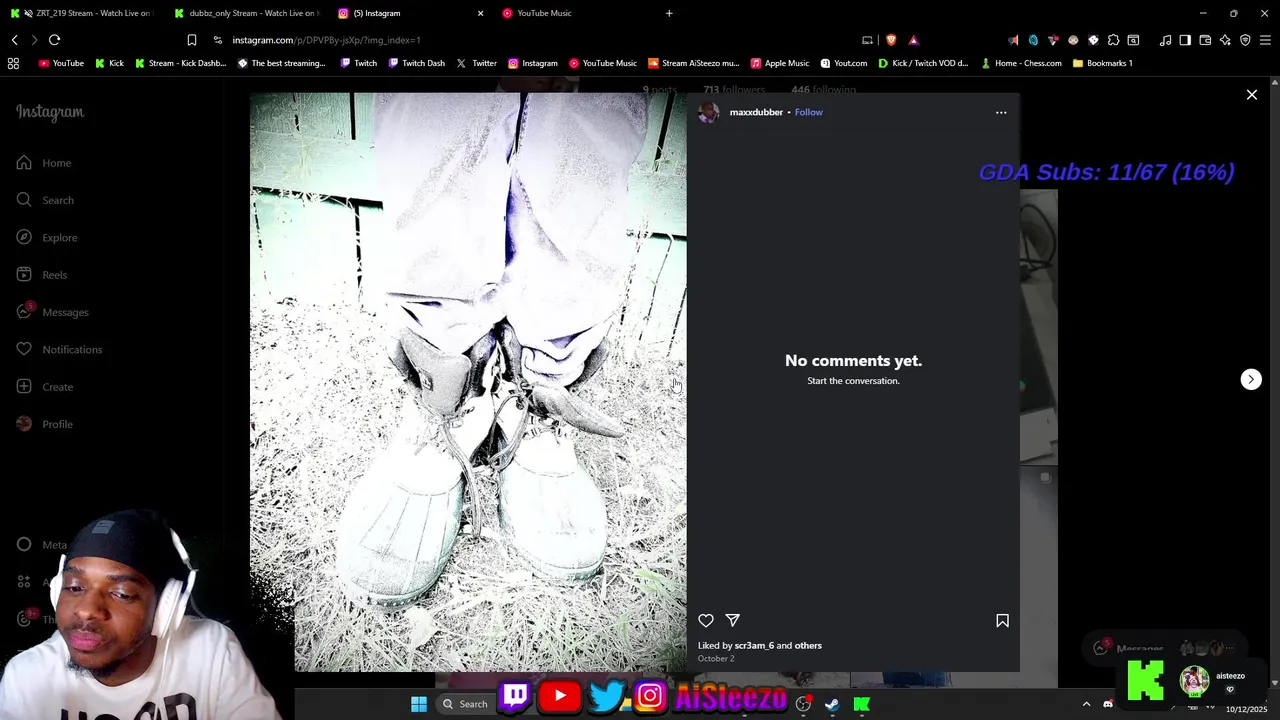Open the Leo AI sparkle icon
The image size is (1280, 720).
pyautogui.click(x=1225, y=40)
